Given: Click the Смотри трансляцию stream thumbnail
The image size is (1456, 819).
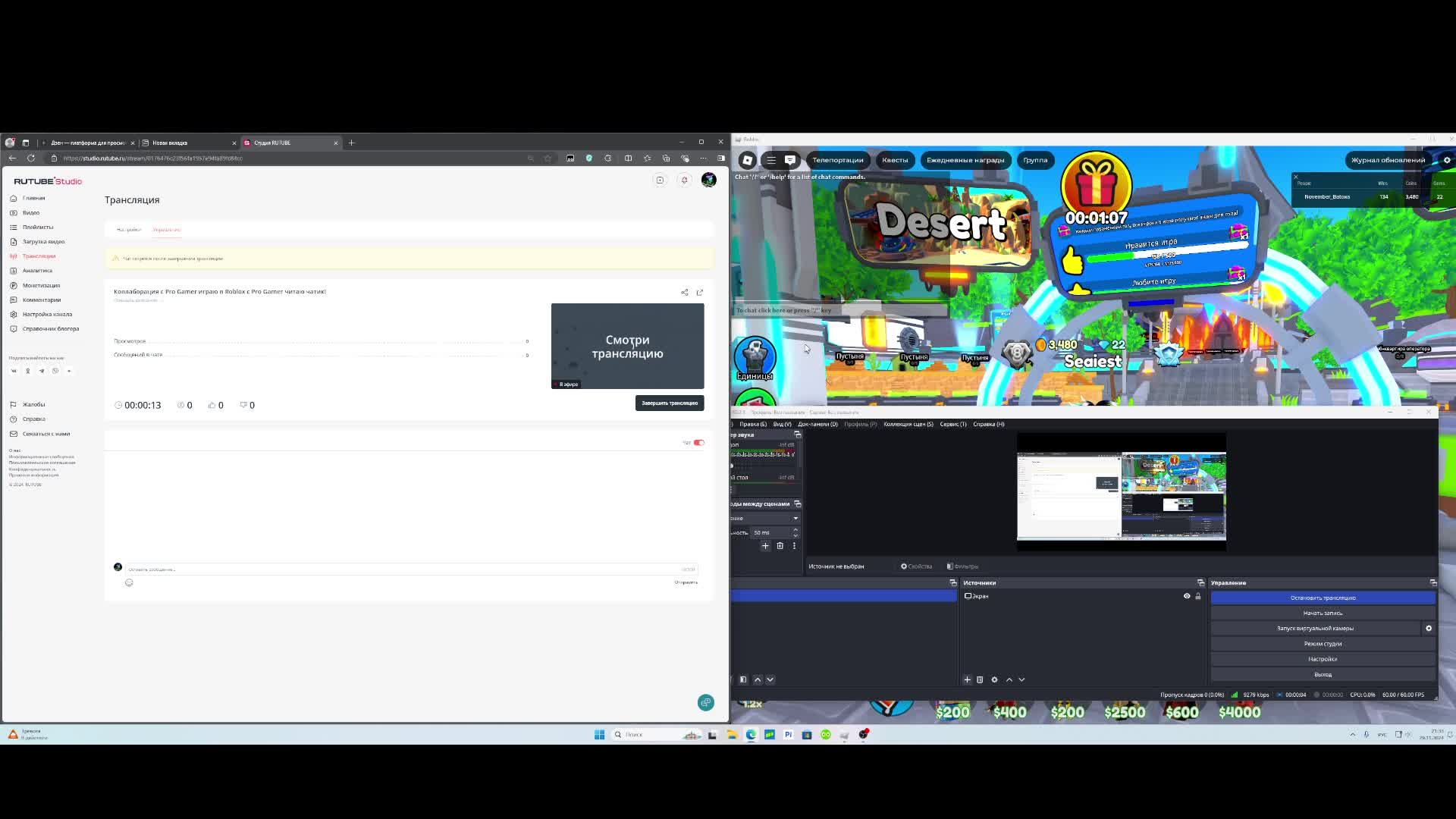Looking at the screenshot, I should pos(627,346).
